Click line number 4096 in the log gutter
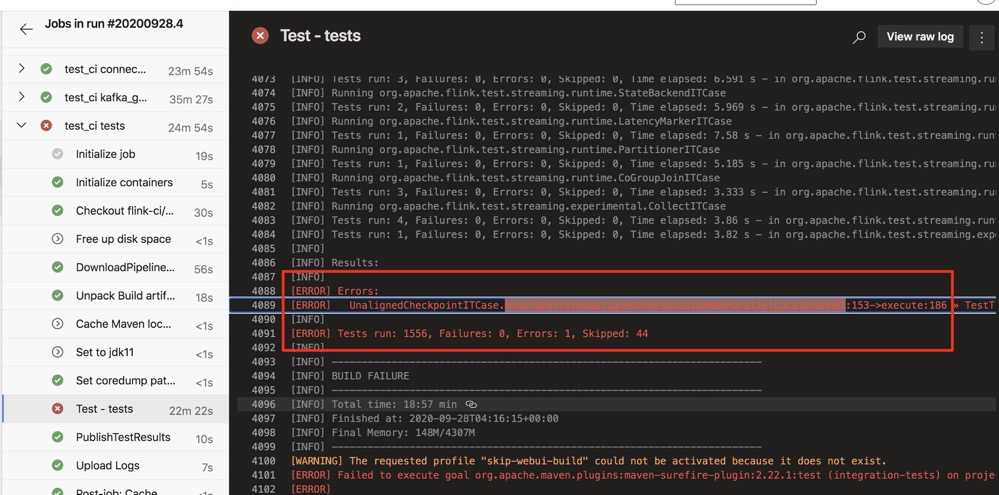This screenshot has width=999, height=495. (x=263, y=404)
